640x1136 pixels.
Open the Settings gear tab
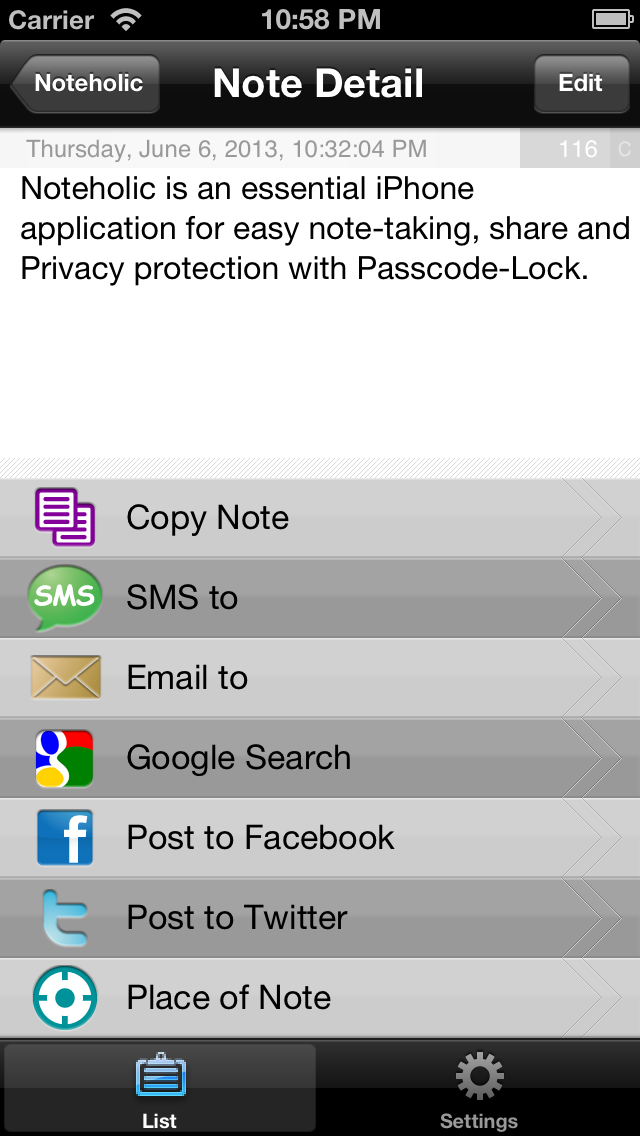(x=479, y=1088)
